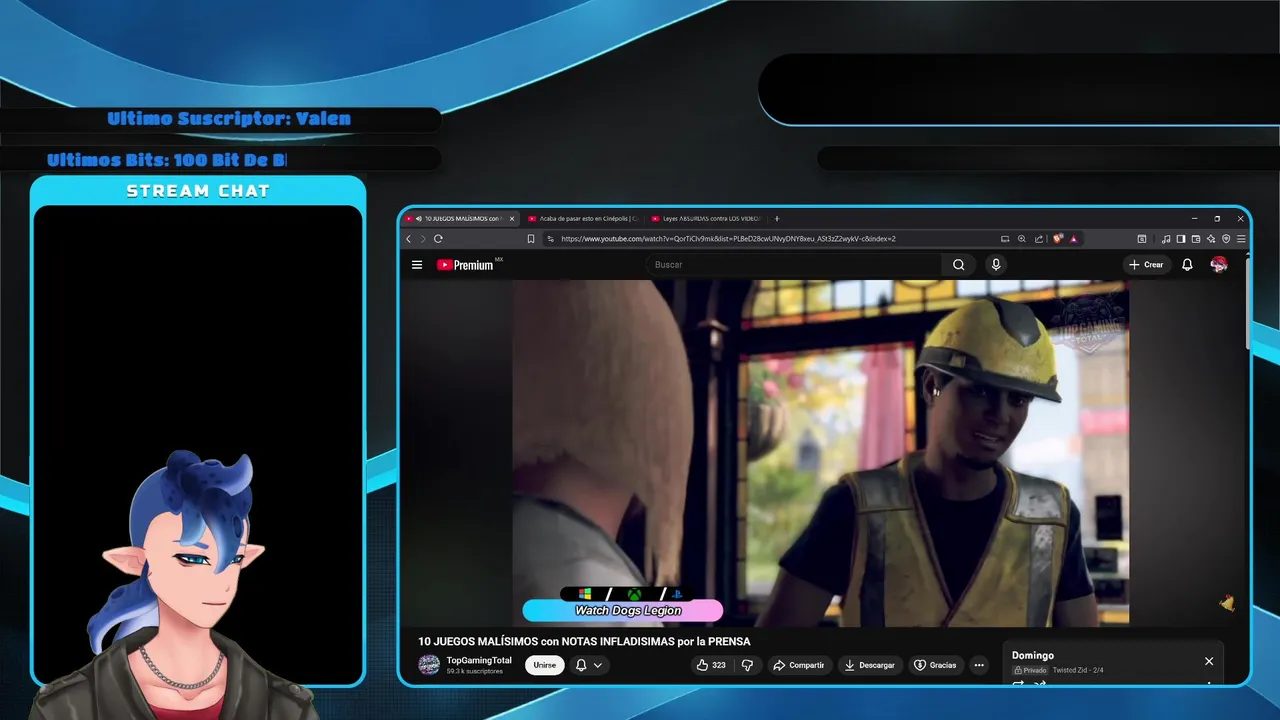The height and width of the screenshot is (720, 1280).
Task: Click the YouTube Premium logo
Action: pyautogui.click(x=465, y=265)
